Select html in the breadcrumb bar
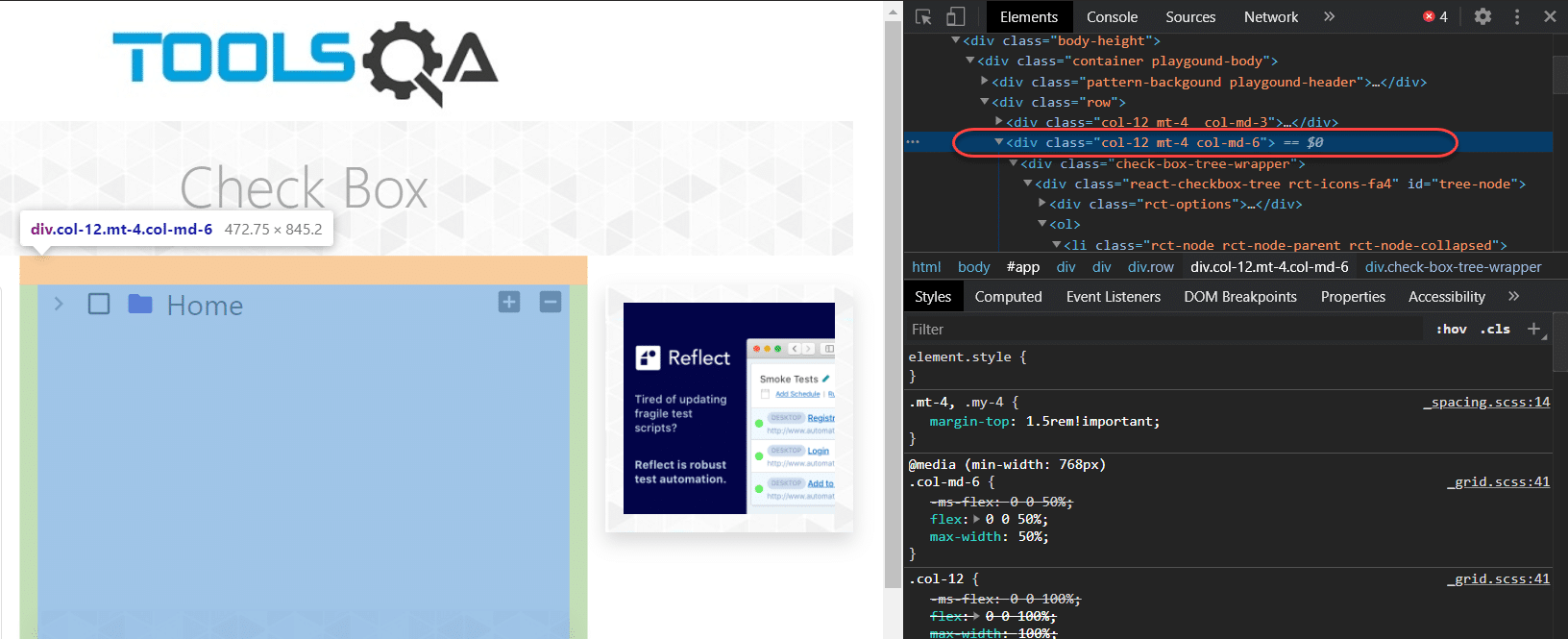Viewport: 1568px width, 639px height. point(926,266)
